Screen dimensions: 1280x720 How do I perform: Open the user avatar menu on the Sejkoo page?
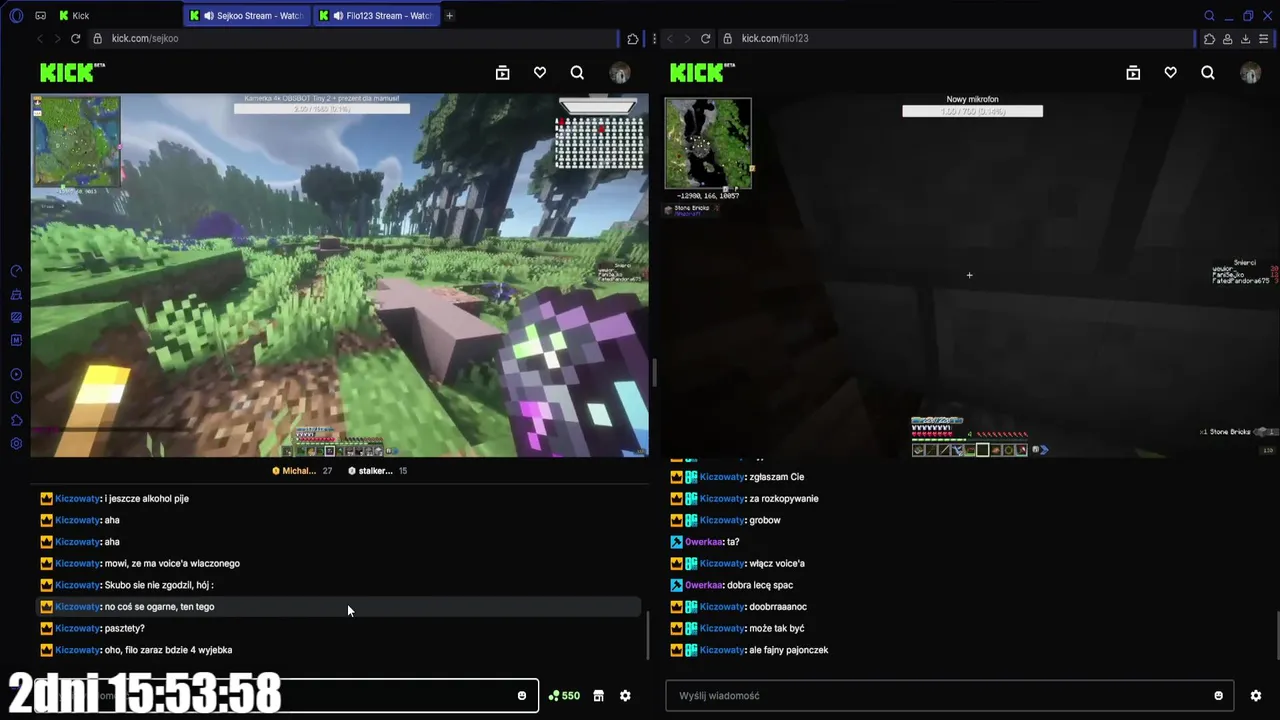620,72
